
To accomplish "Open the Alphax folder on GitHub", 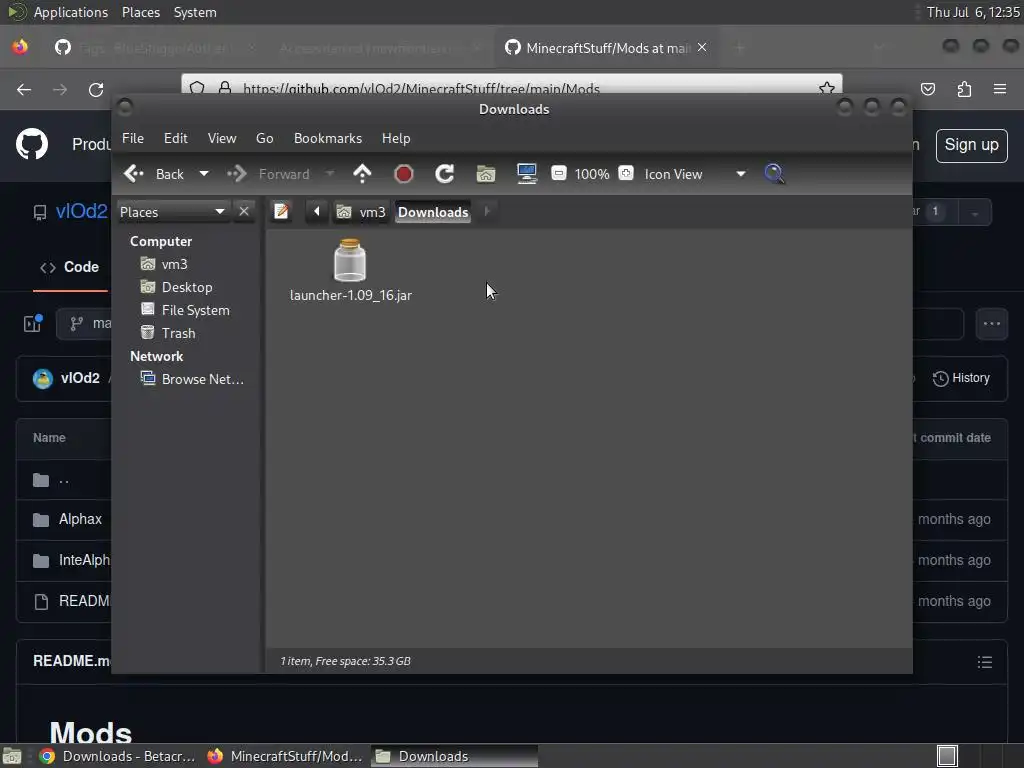I will pyautogui.click(x=80, y=519).
